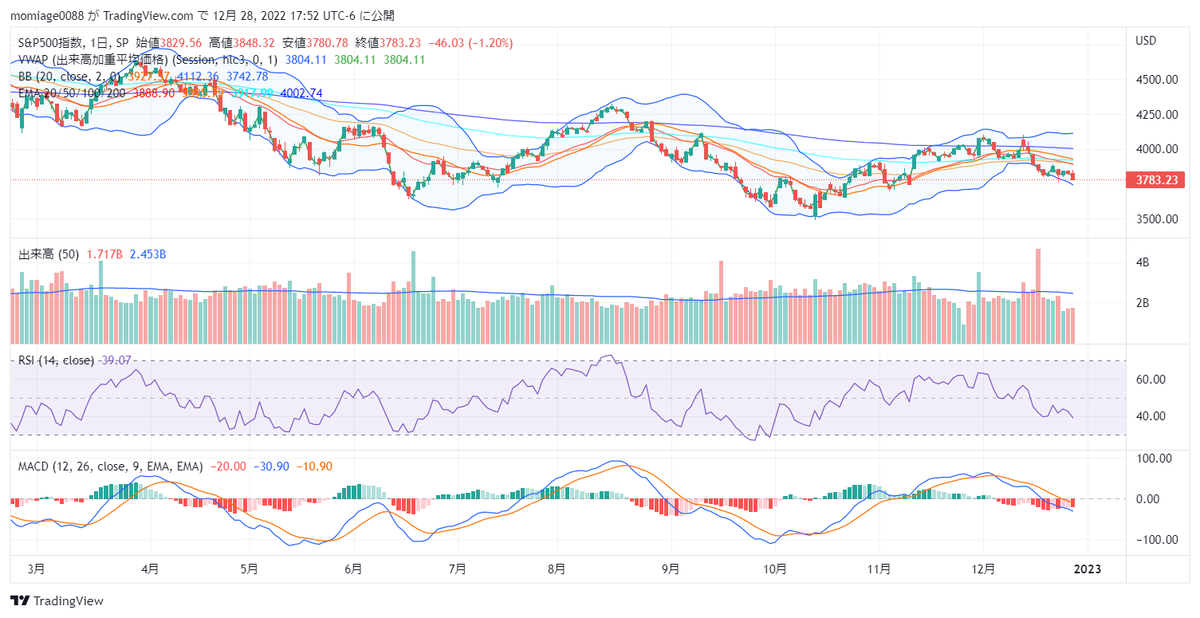Click the RSI value 39.07
Screen dimensions: 1200x618
pyautogui.click(x=115, y=360)
